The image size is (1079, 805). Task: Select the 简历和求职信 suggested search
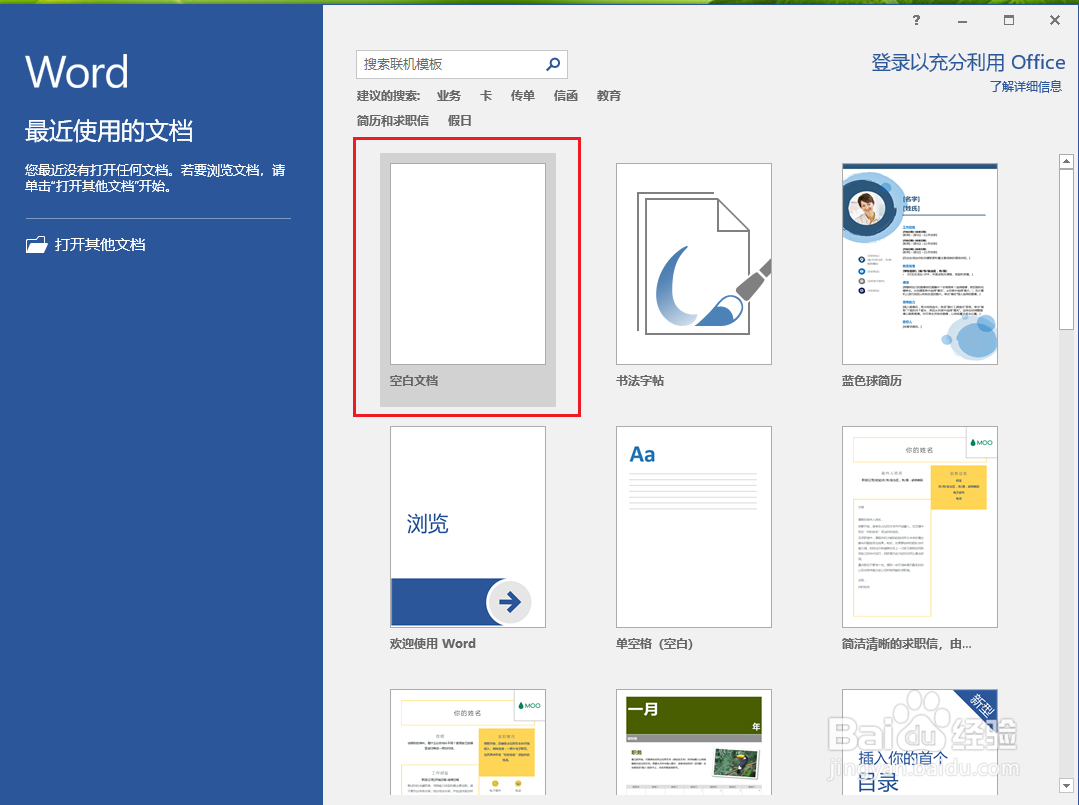392,120
